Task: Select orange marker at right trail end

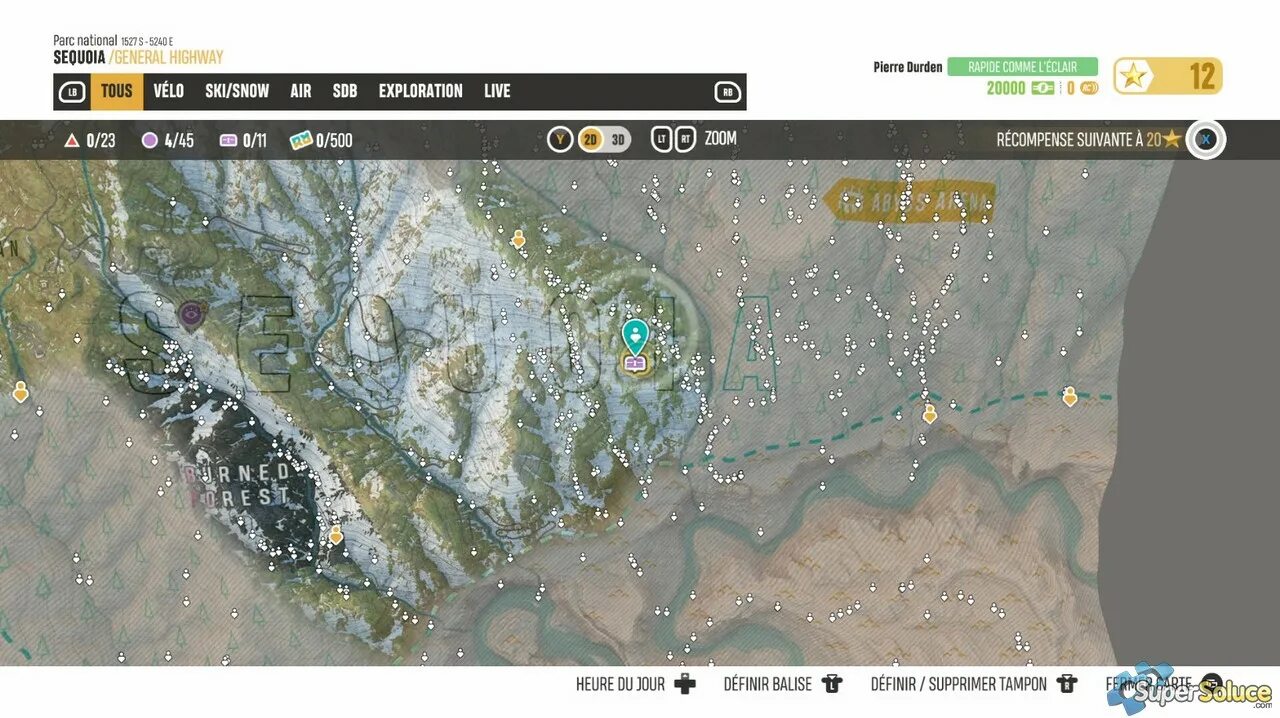Action: point(1069,397)
